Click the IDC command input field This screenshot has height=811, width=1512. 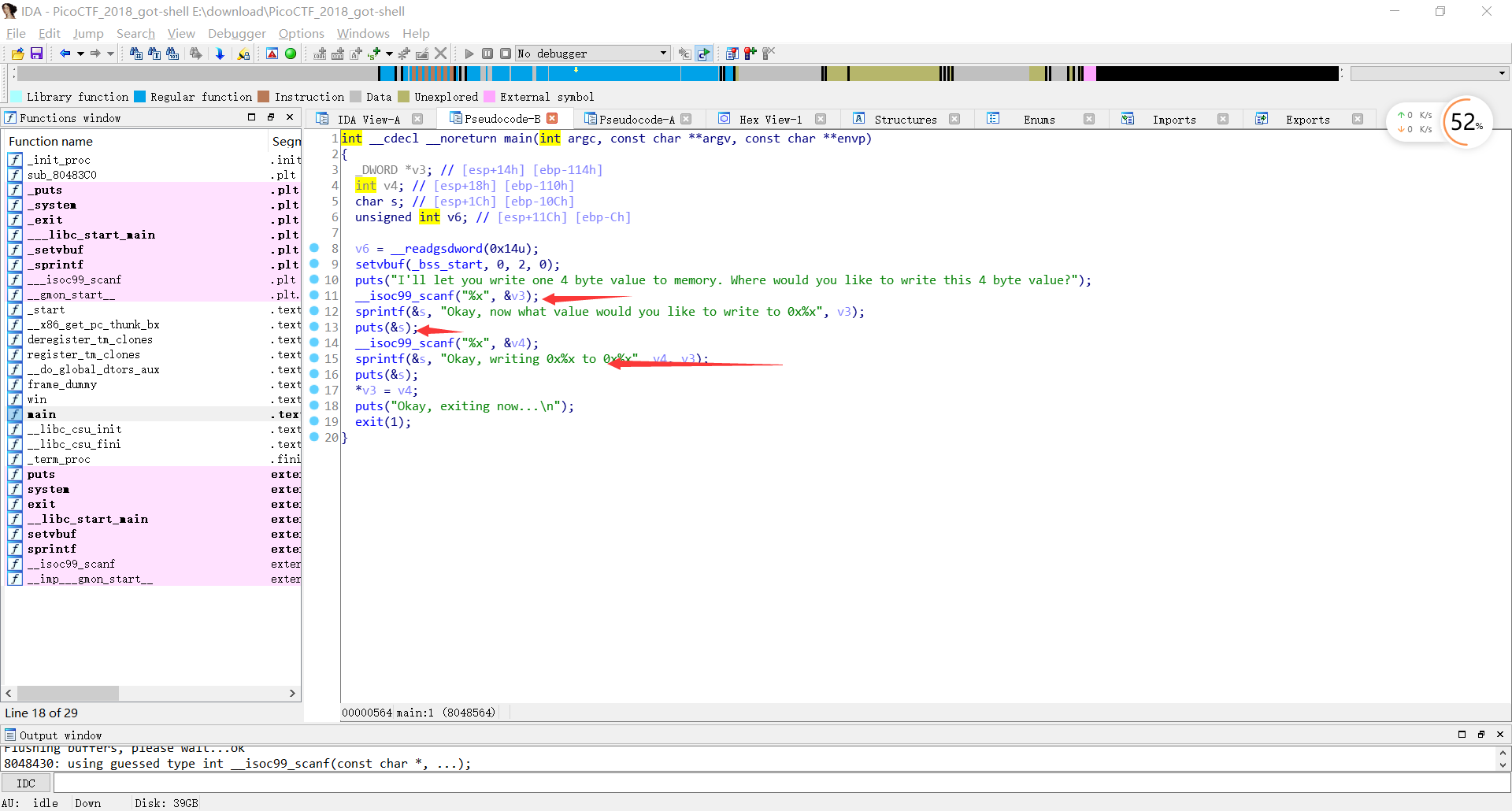pos(781,783)
